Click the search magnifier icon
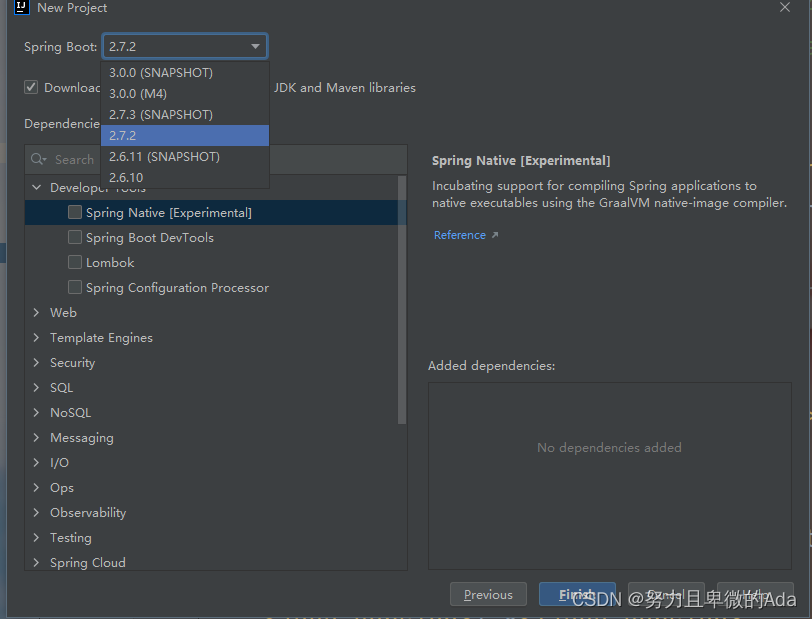The height and width of the screenshot is (619, 812). click(38, 159)
